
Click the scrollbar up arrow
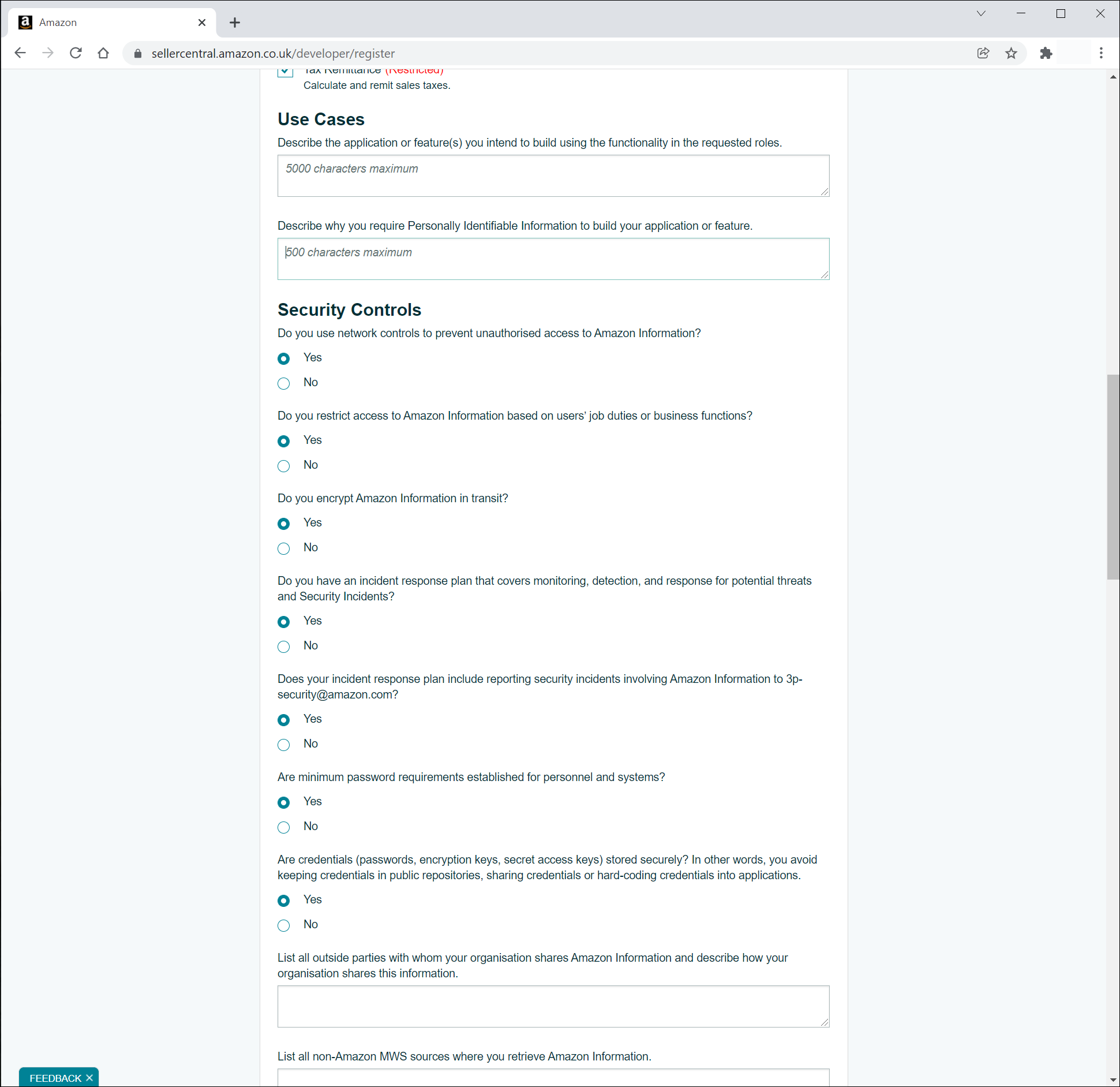(x=1113, y=76)
